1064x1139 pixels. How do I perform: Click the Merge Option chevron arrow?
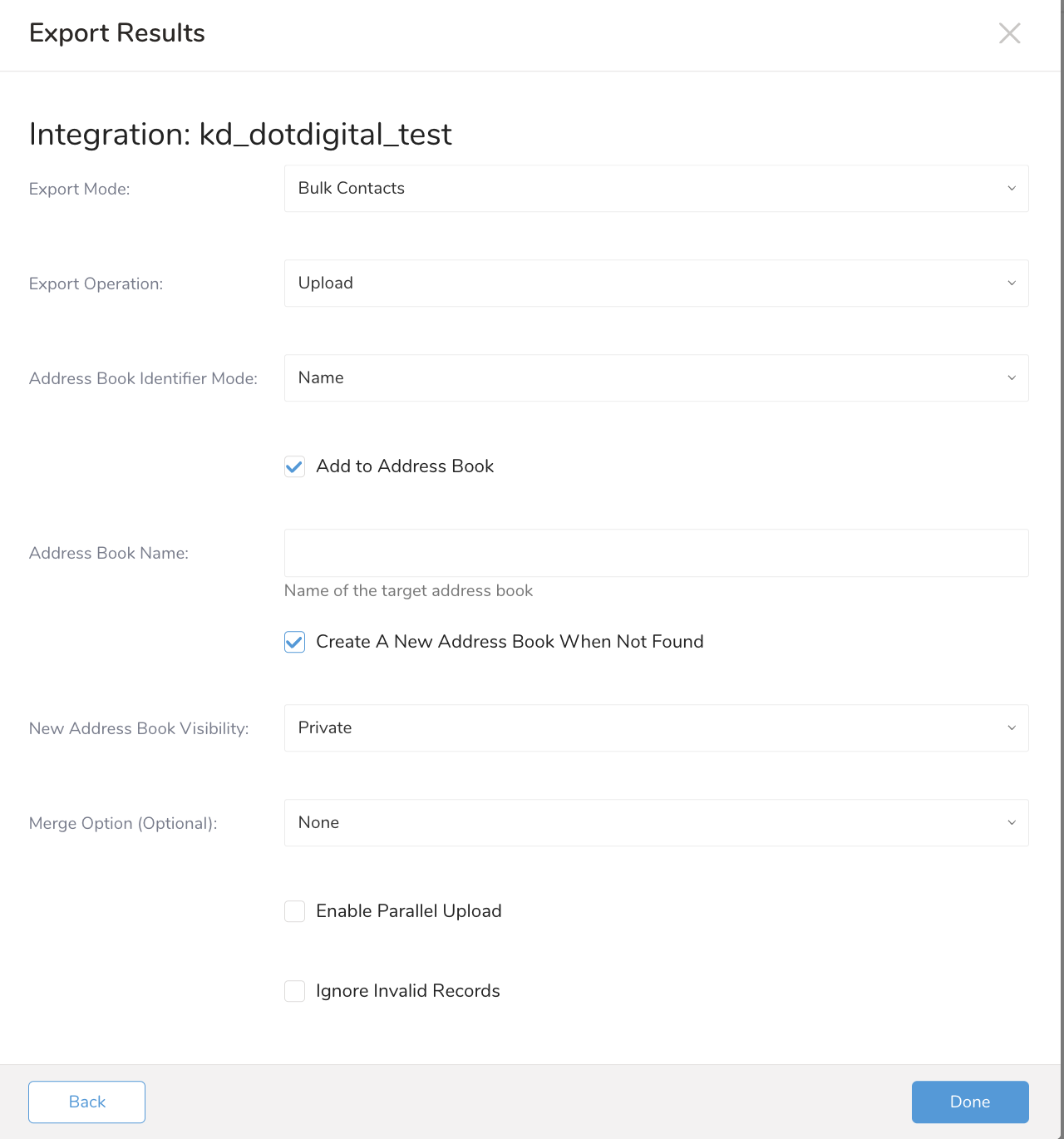point(1012,823)
